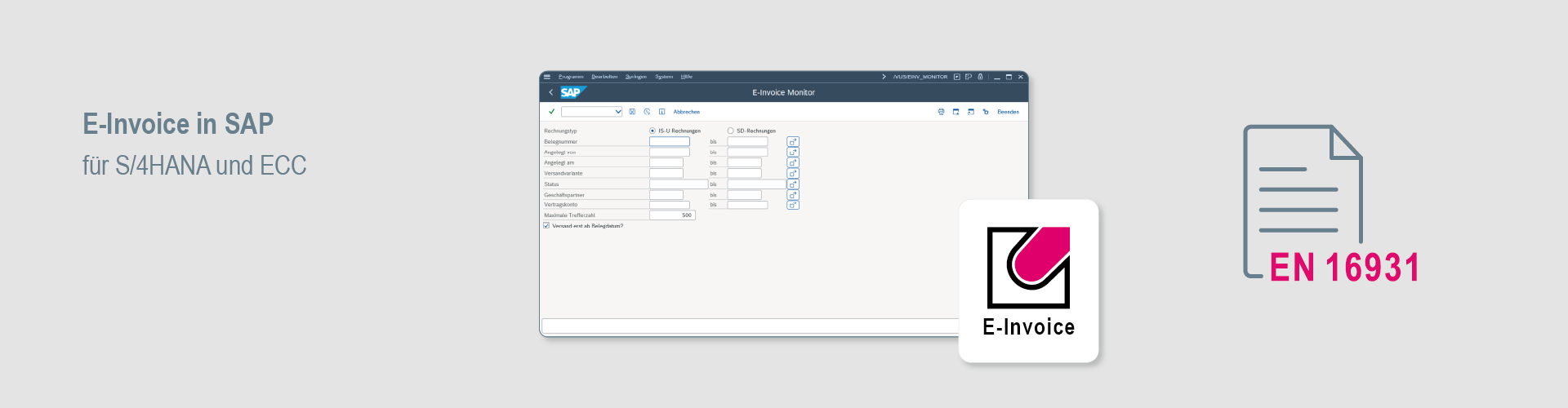The height and width of the screenshot is (408, 1568).
Task: Open the SAP hamburger menu icon
Action: click(x=547, y=77)
